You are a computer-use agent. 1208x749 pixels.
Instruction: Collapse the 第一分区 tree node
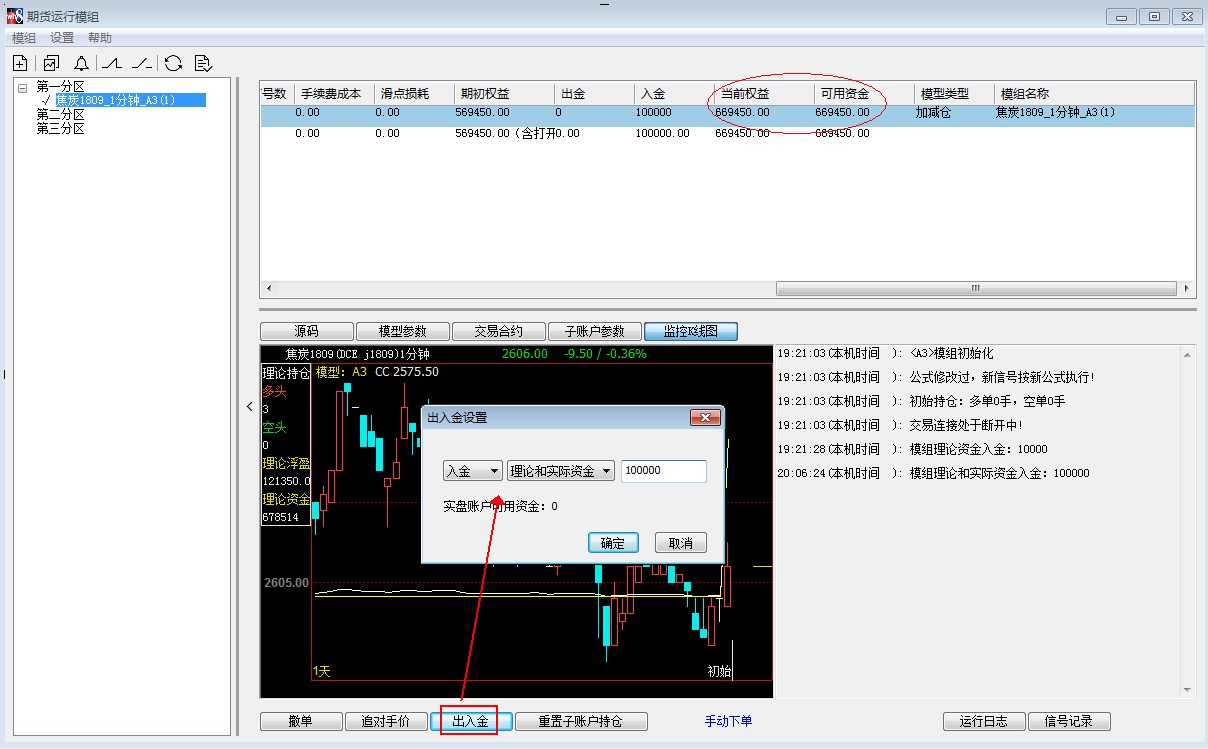pyautogui.click(x=22, y=87)
